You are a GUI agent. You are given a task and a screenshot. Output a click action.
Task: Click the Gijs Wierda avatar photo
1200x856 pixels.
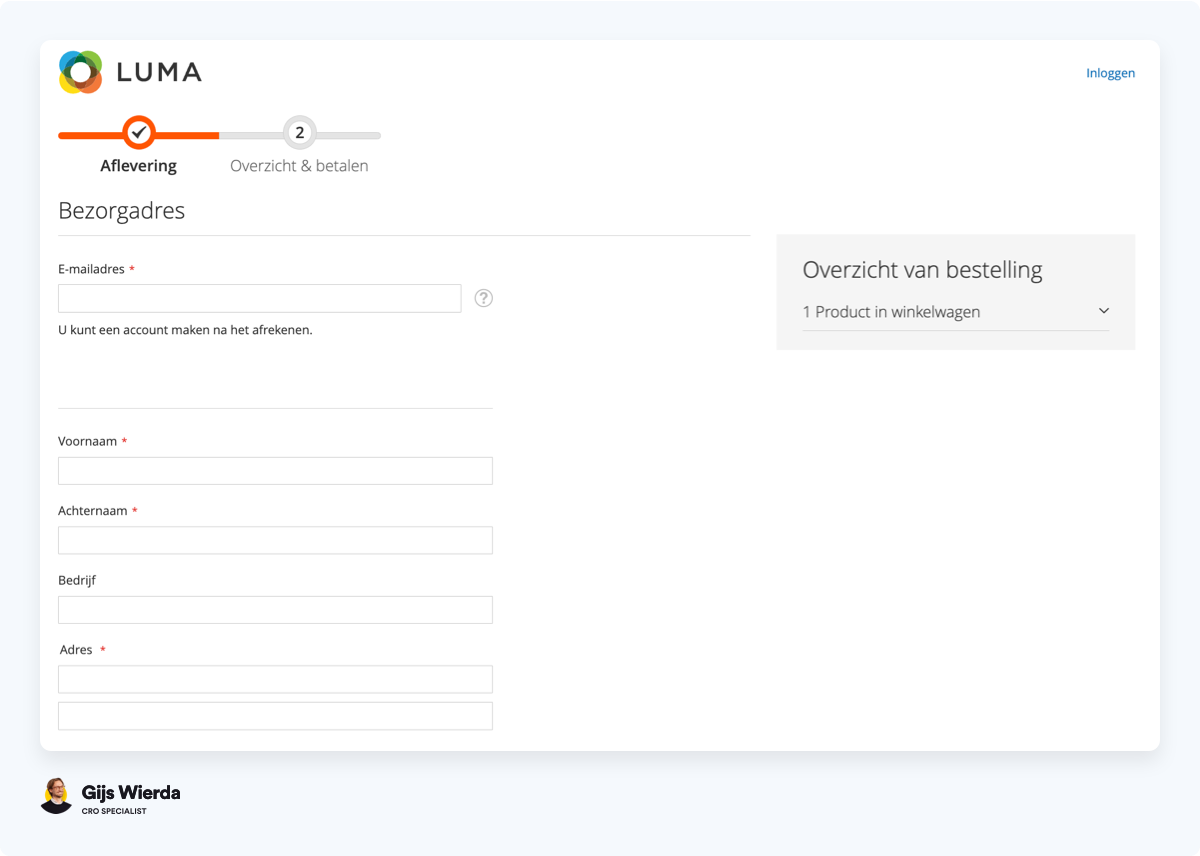57,797
